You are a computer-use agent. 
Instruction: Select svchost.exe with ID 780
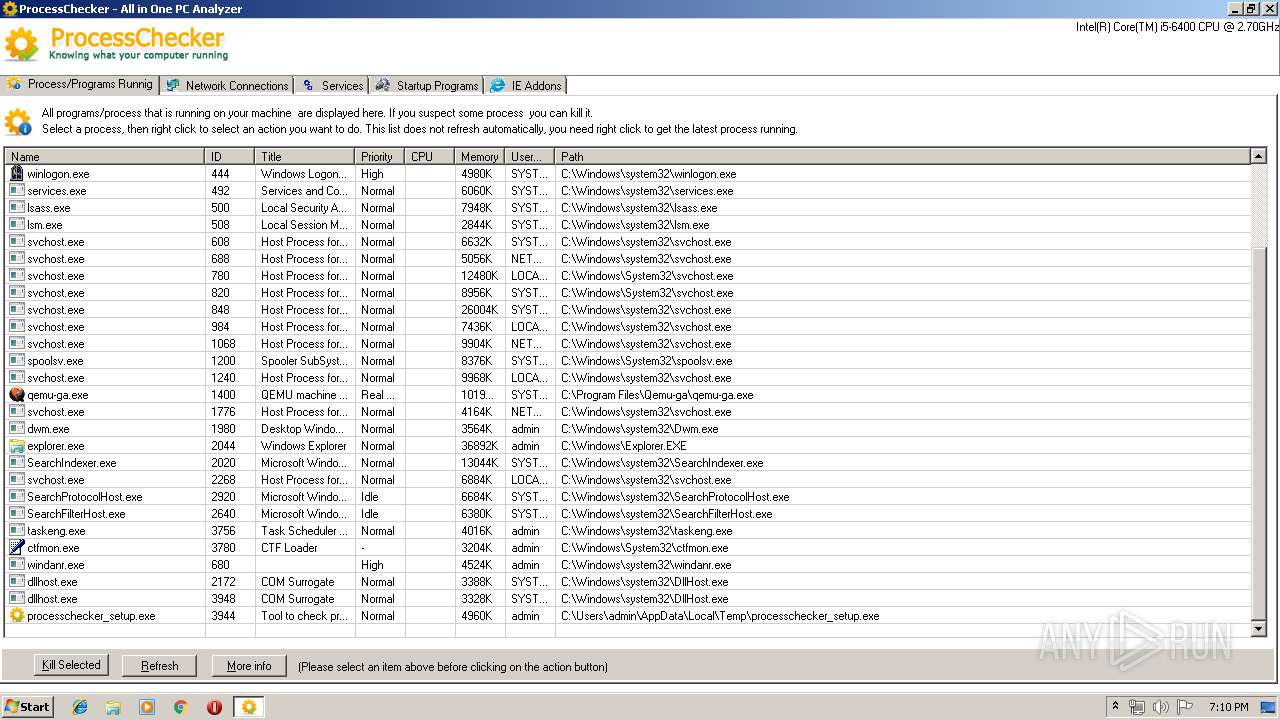(x=628, y=276)
